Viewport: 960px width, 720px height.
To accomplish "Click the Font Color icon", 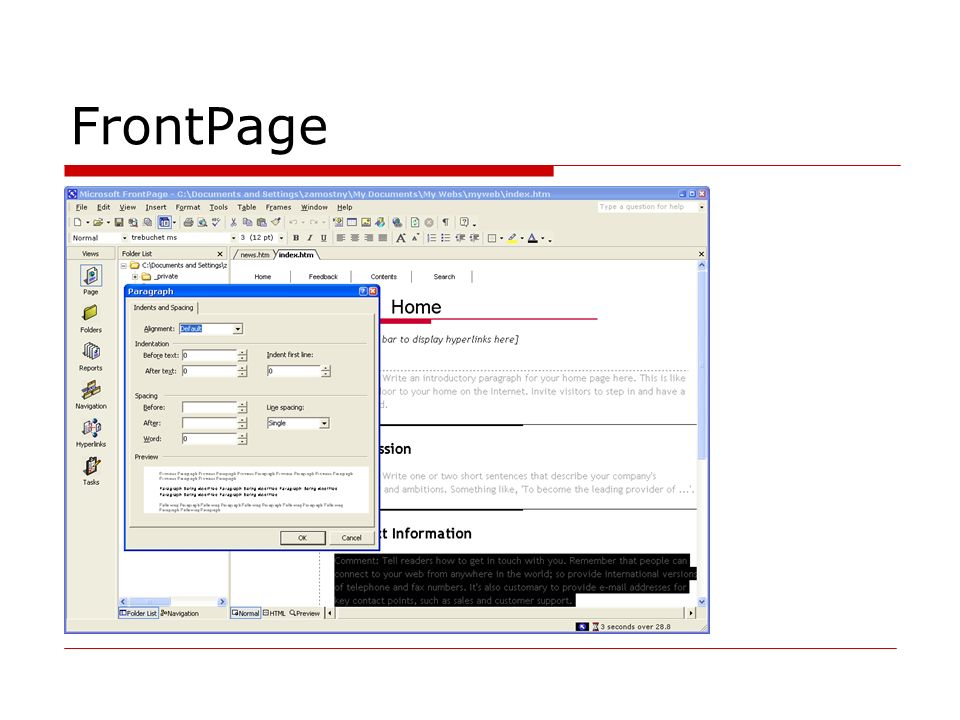I will point(533,238).
